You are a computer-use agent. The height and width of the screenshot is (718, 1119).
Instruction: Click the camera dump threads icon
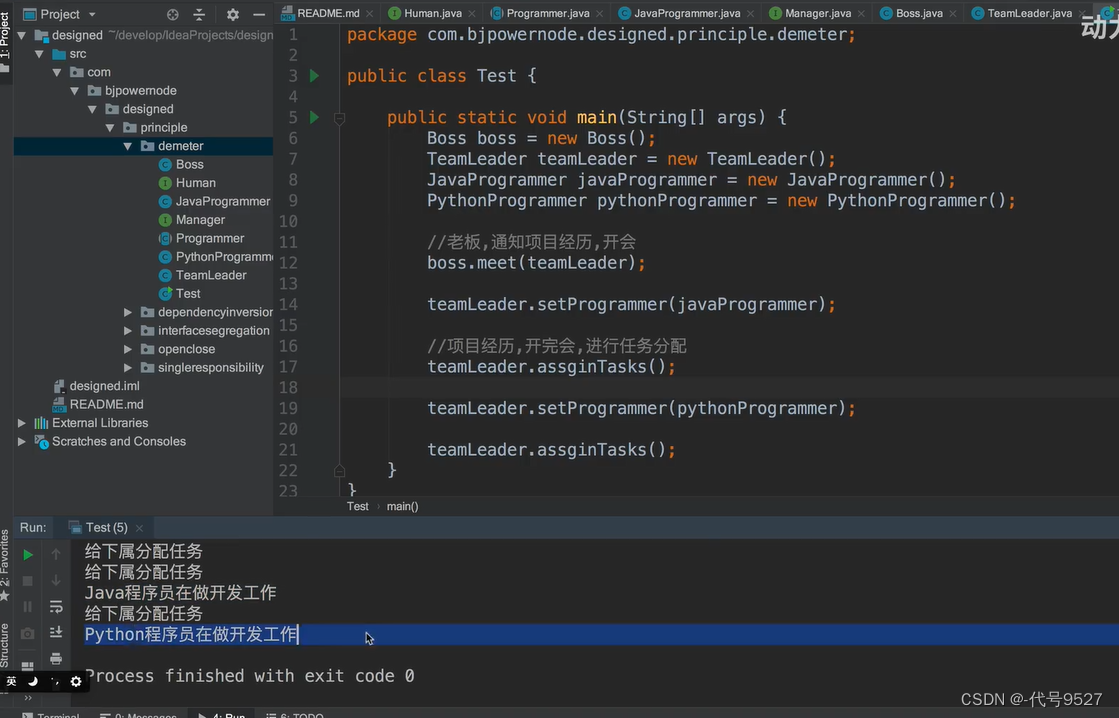click(x=28, y=633)
